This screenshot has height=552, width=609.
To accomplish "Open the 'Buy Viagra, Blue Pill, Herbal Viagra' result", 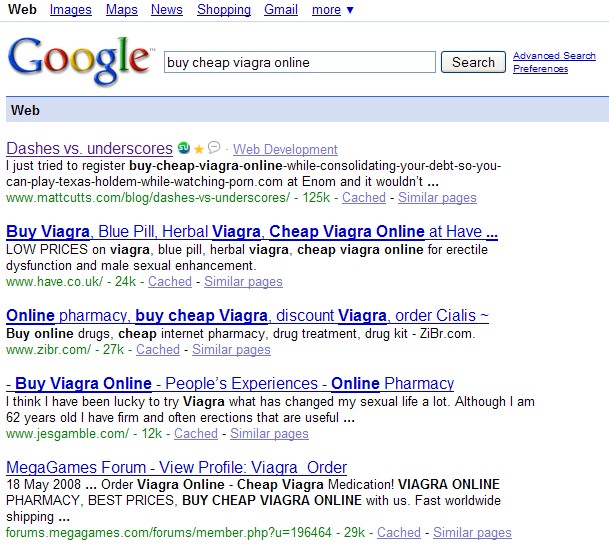I will coord(252,232).
